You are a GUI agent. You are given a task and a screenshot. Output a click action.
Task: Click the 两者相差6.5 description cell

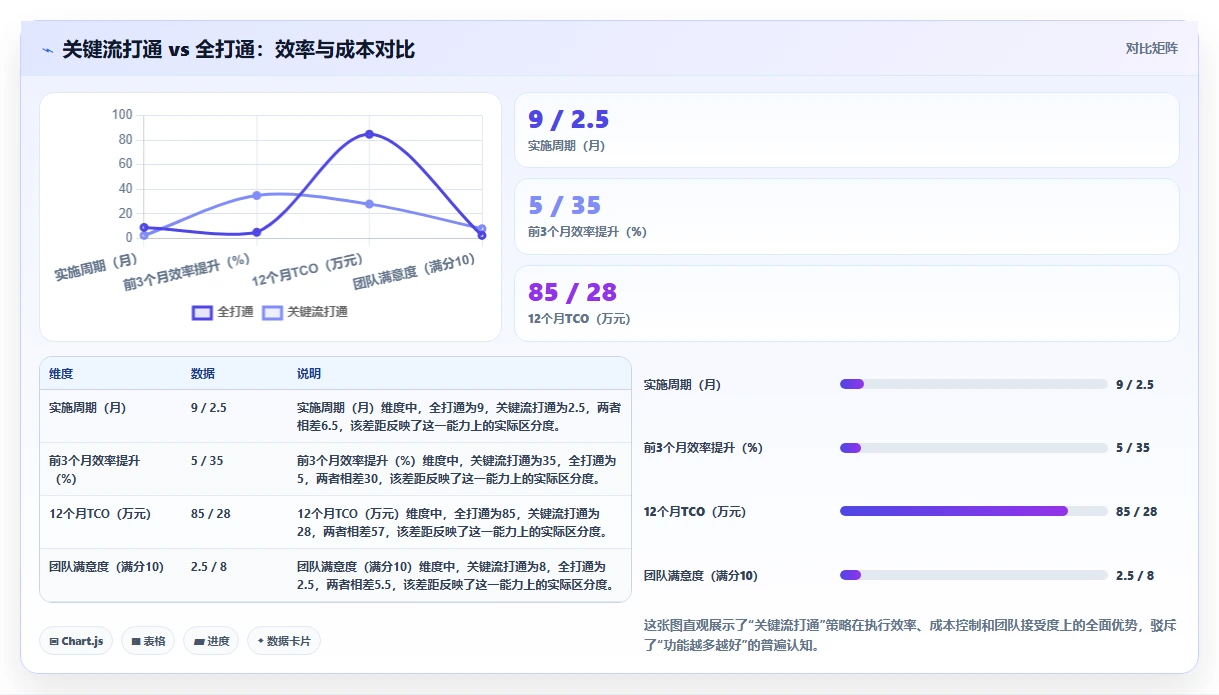coord(459,416)
